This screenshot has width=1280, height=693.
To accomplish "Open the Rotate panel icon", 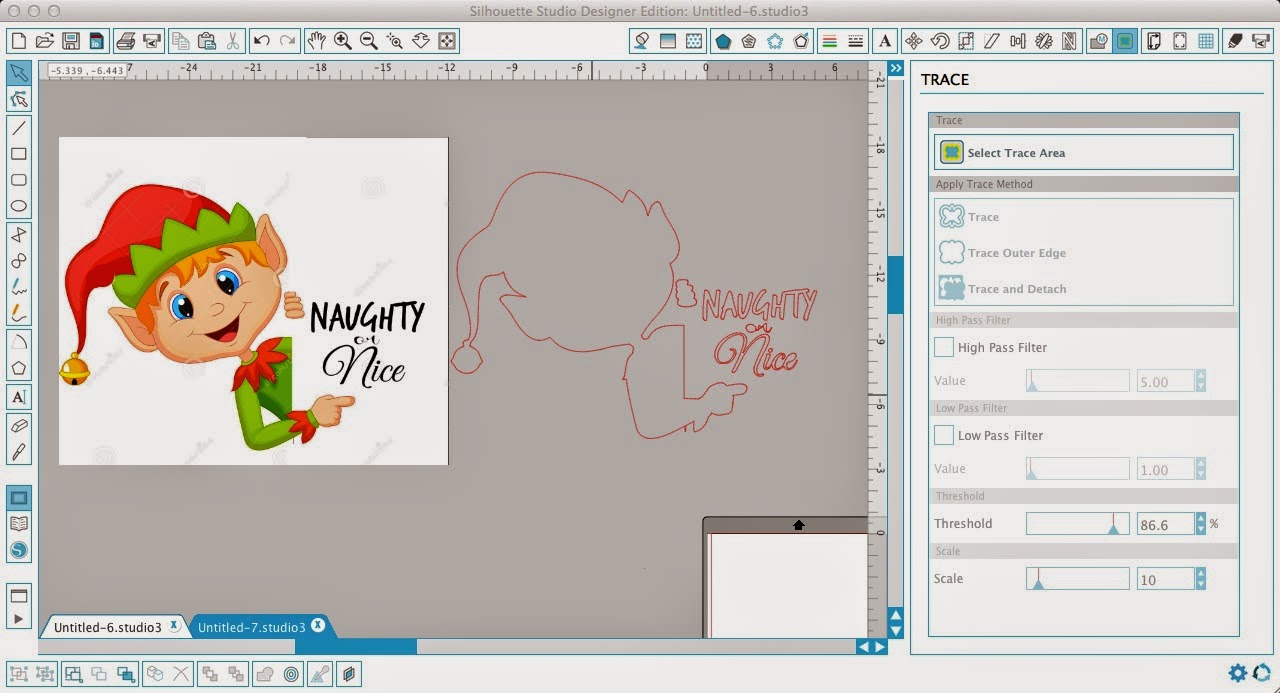I will click(939, 41).
